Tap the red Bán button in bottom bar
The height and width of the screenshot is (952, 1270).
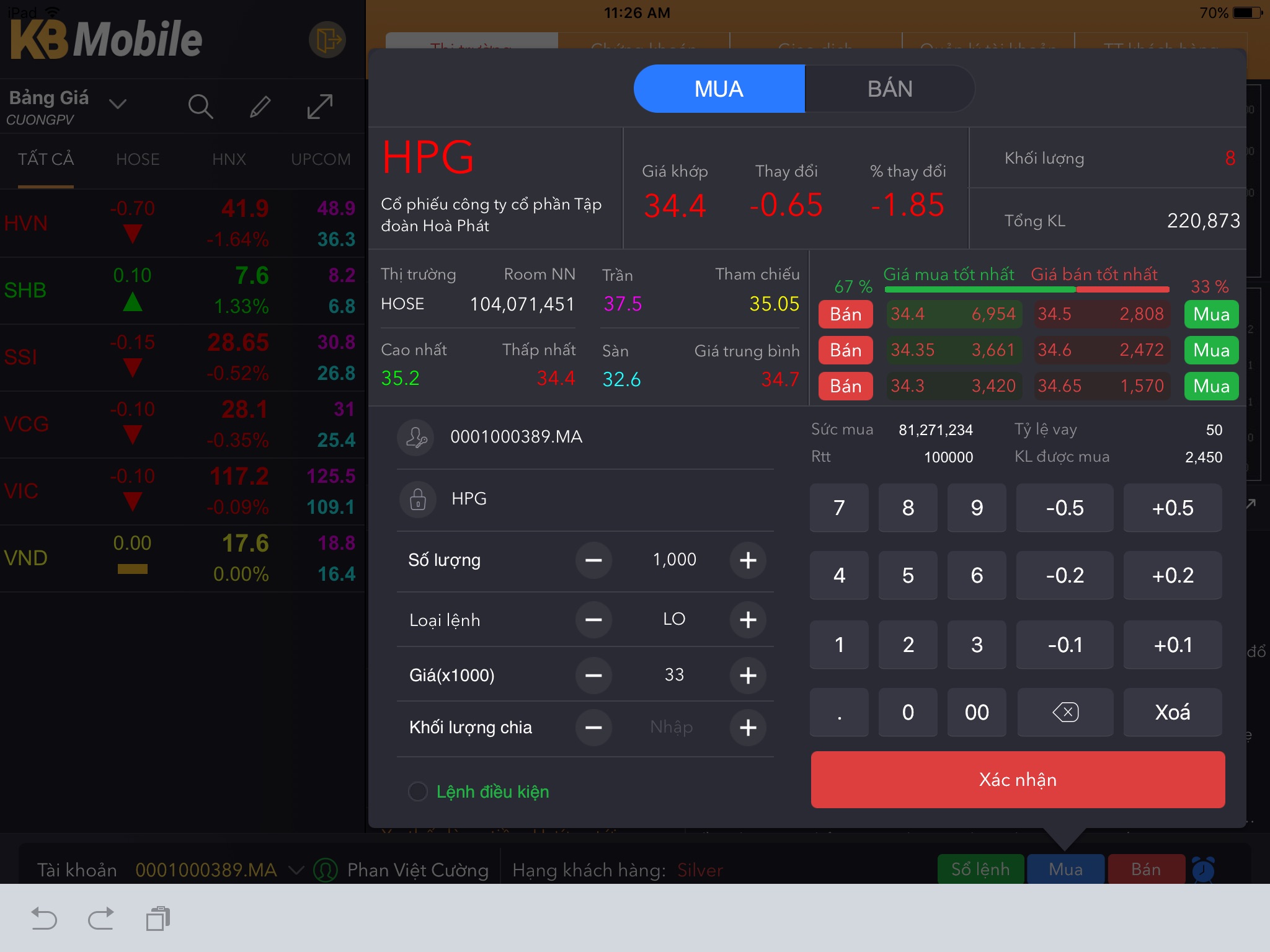point(1146,870)
